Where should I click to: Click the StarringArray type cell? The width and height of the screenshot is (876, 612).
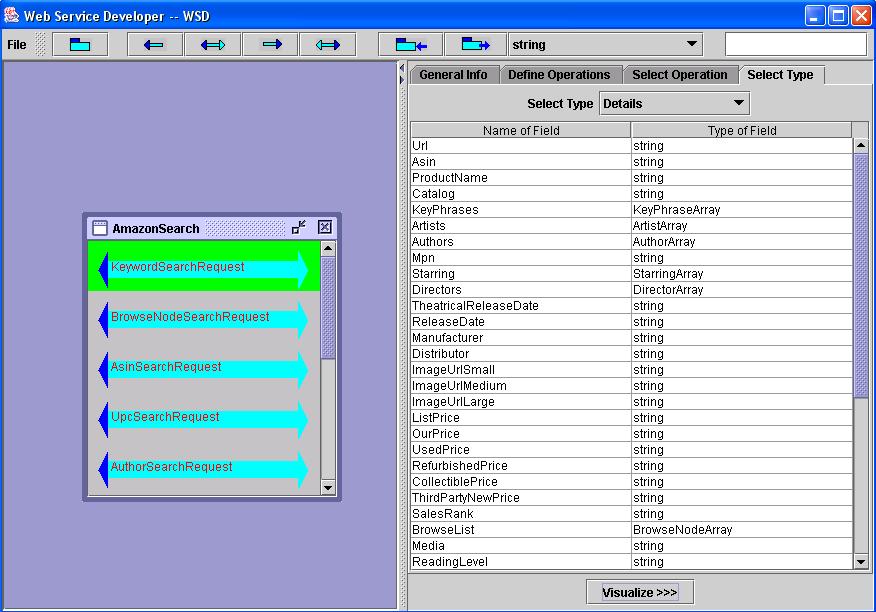(x=741, y=274)
